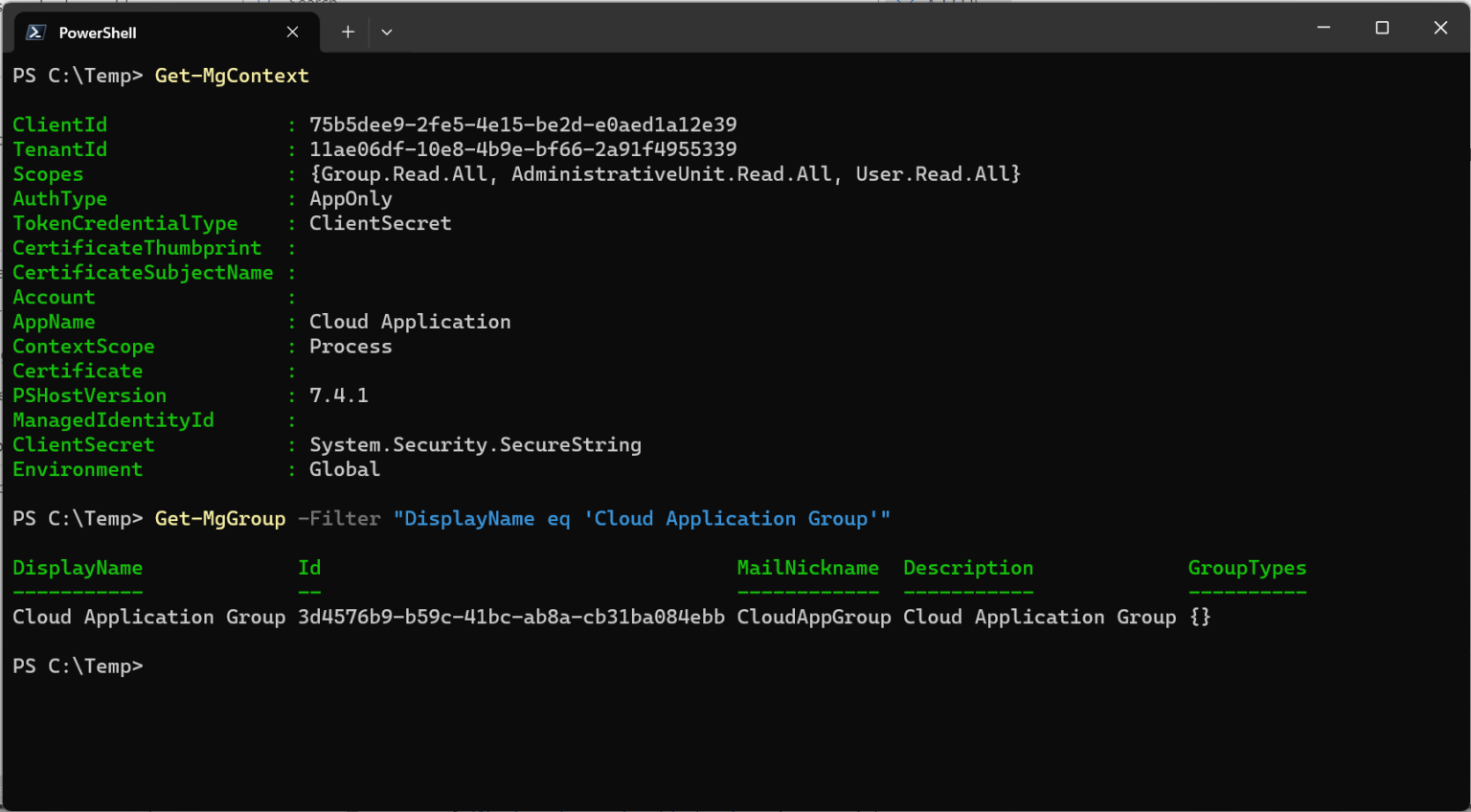Screen dimensions: 1471x812
Task: Click the PowerShell icon on the tab
Action: [35, 33]
